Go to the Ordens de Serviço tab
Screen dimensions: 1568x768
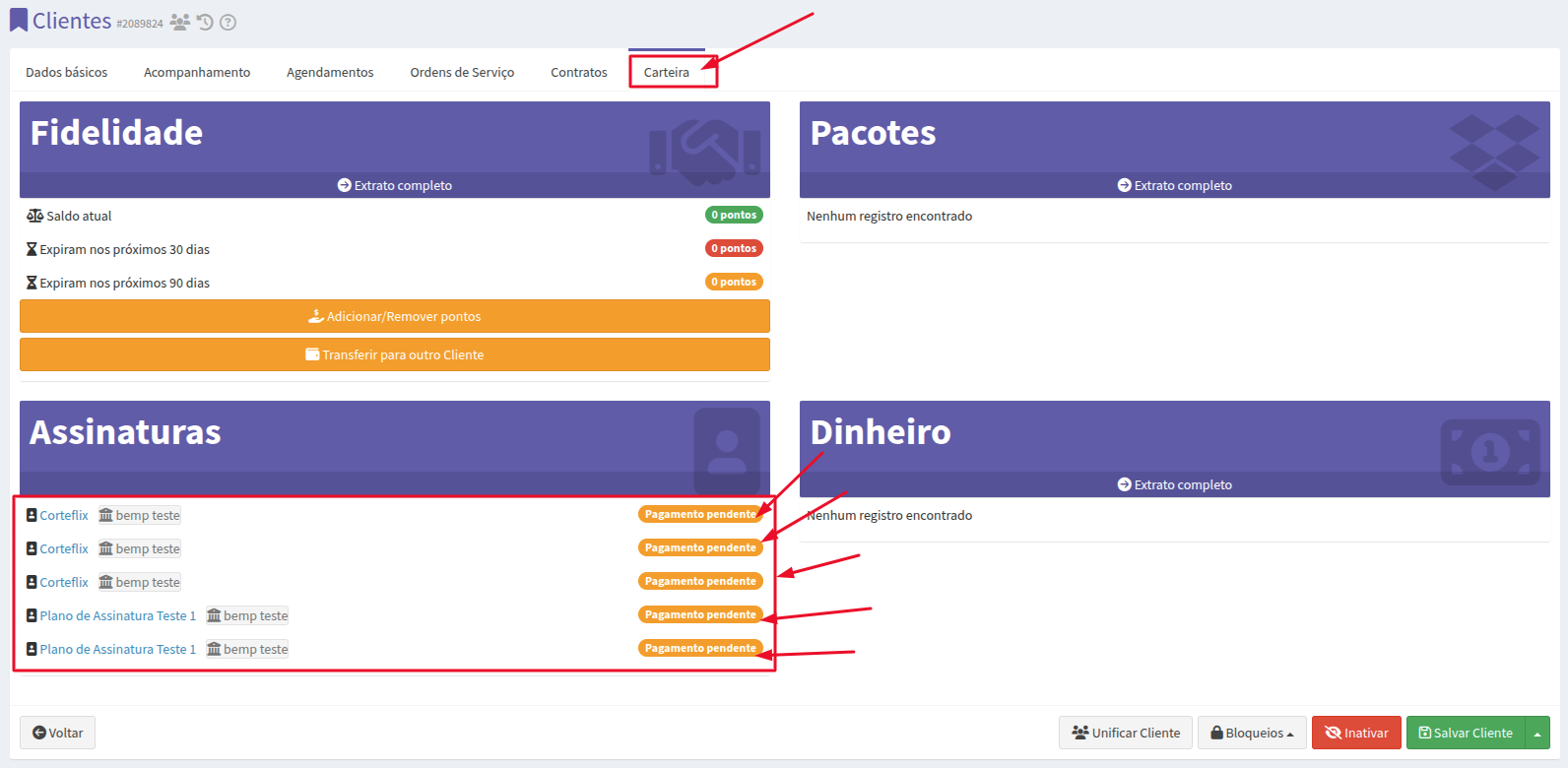tap(462, 72)
